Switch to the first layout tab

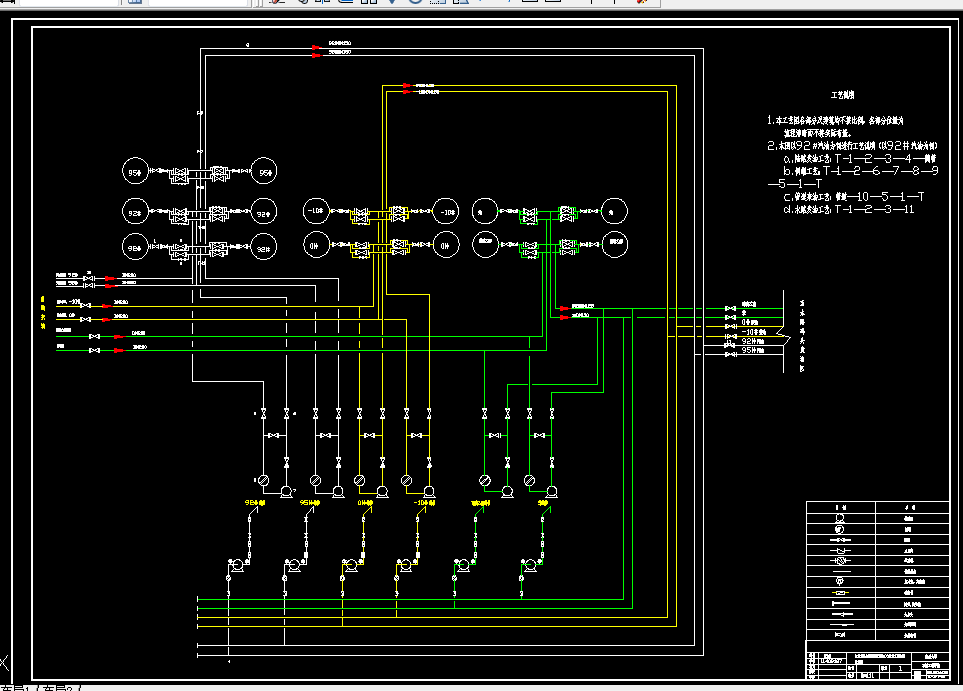[x=14, y=687]
